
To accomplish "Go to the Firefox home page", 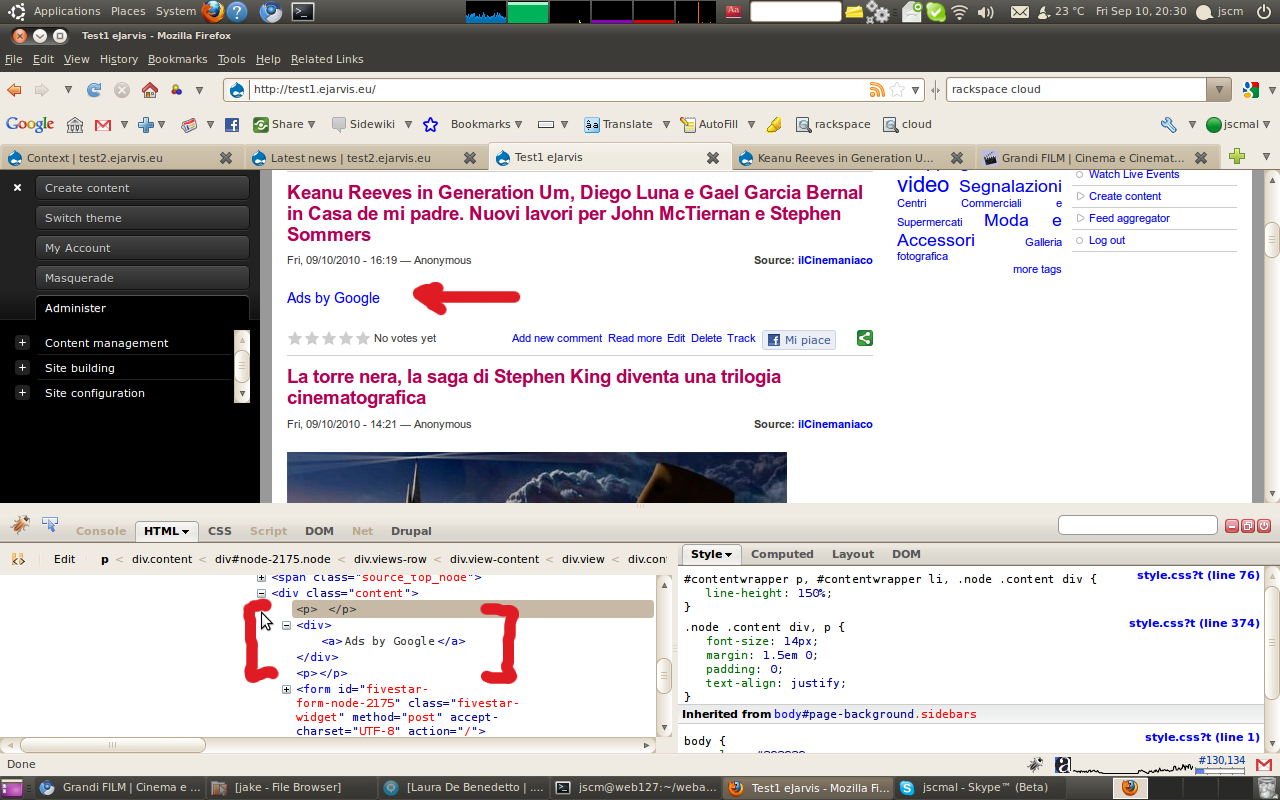I will pos(150,90).
